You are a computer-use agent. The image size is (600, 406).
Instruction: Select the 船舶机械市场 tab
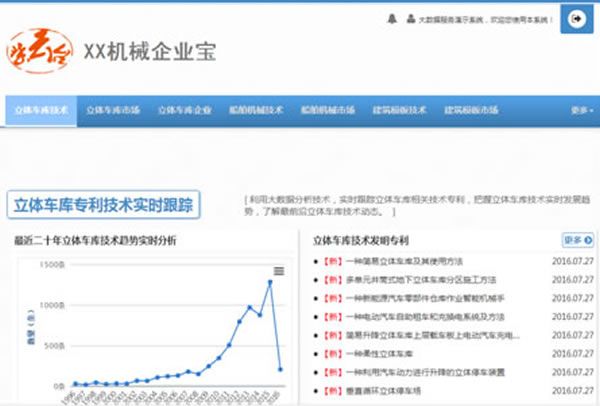tap(328, 110)
